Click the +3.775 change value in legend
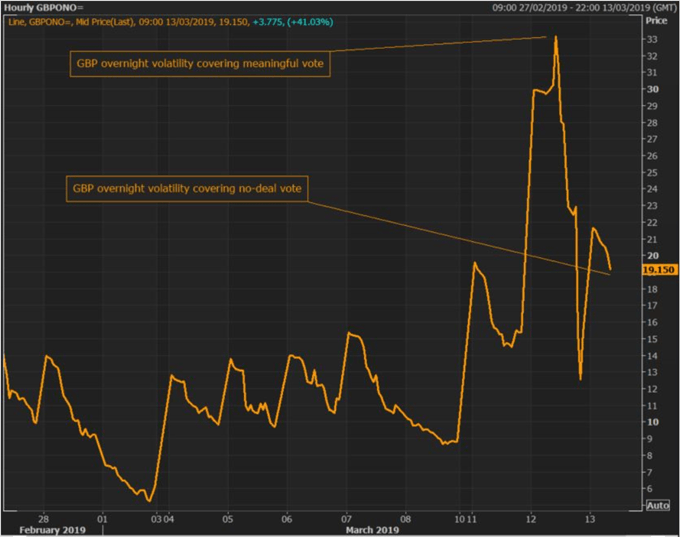 tap(268, 22)
